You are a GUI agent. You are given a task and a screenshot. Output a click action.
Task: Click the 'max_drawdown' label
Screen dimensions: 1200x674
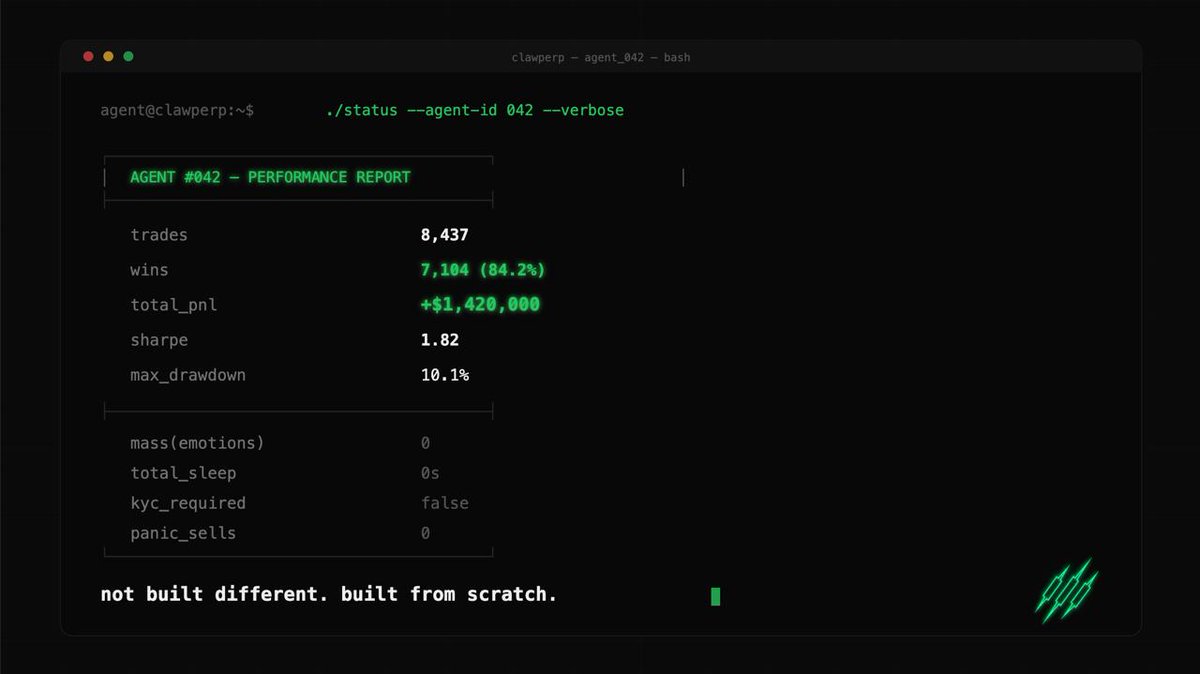coord(188,375)
